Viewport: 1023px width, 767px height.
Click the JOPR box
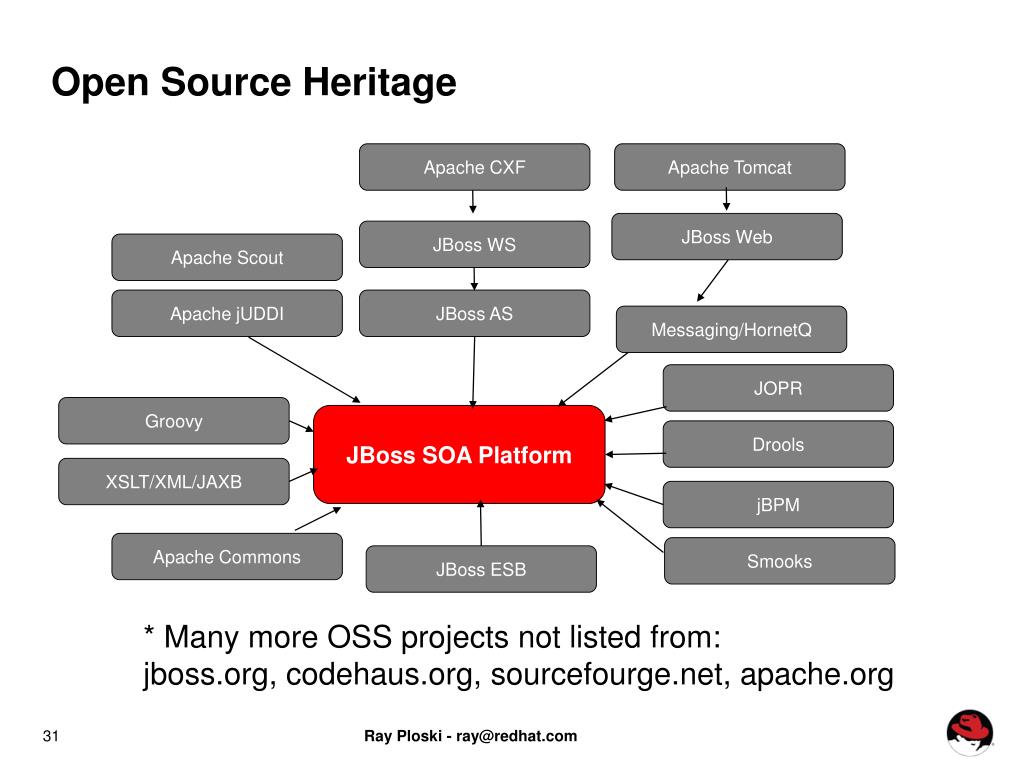click(x=778, y=388)
